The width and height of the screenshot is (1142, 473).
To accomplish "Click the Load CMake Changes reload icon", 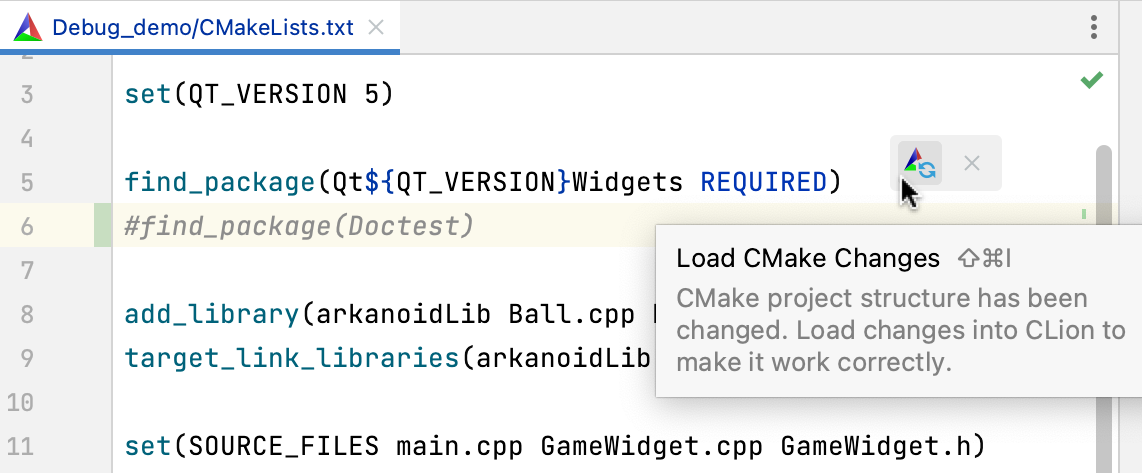I will point(919,162).
